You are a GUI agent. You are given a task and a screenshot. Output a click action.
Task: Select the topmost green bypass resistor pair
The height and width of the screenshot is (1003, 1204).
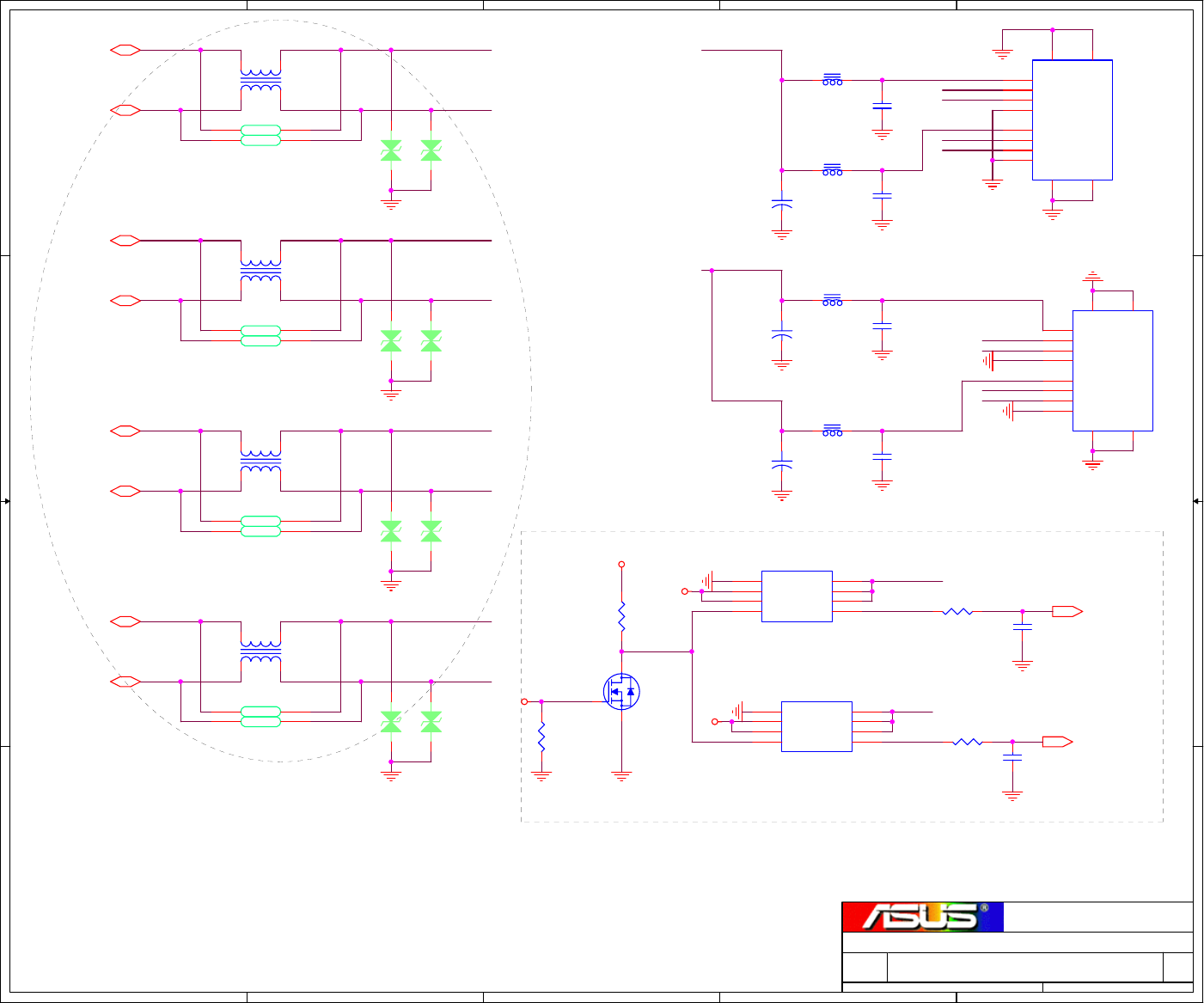coord(260,135)
